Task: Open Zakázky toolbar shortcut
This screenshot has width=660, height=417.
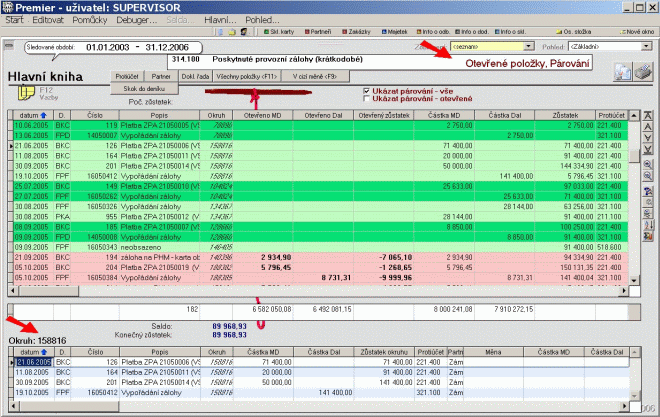Action: [356, 32]
